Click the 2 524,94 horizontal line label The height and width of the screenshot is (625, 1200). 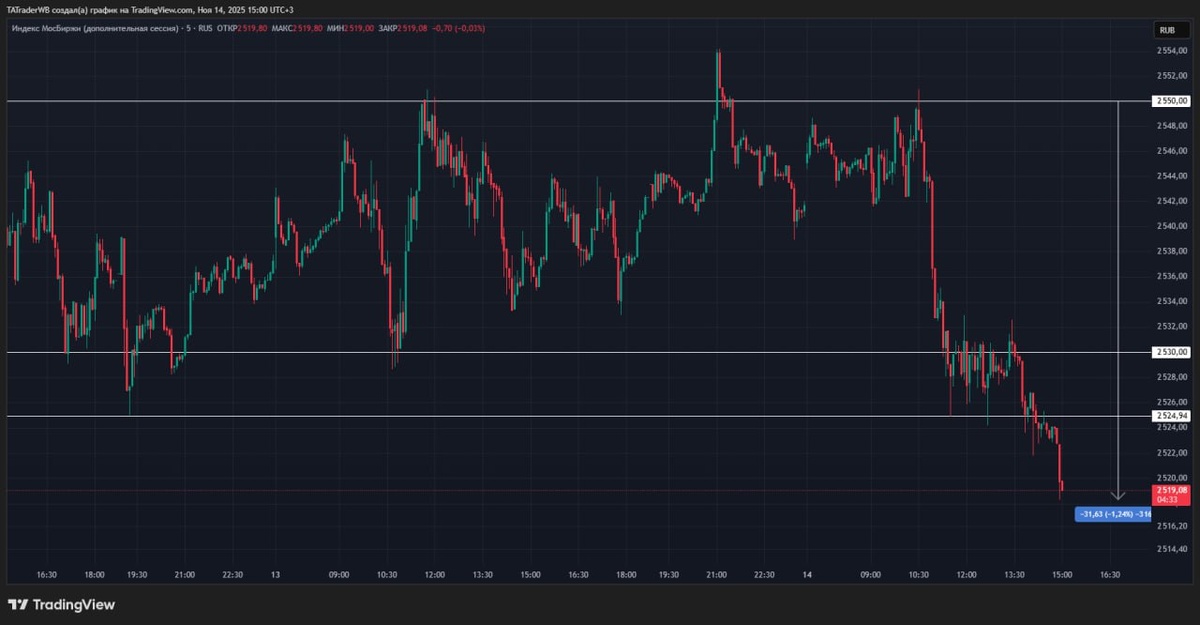click(x=1171, y=416)
